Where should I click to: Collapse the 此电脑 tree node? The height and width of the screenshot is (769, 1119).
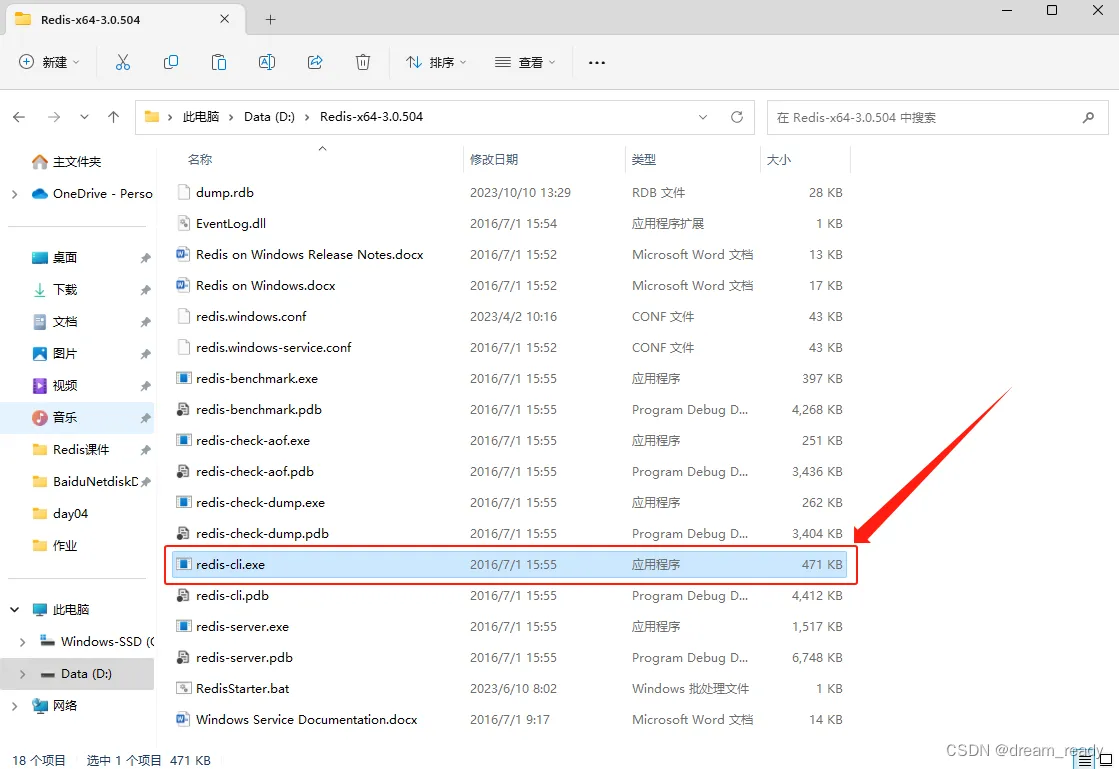point(15,610)
